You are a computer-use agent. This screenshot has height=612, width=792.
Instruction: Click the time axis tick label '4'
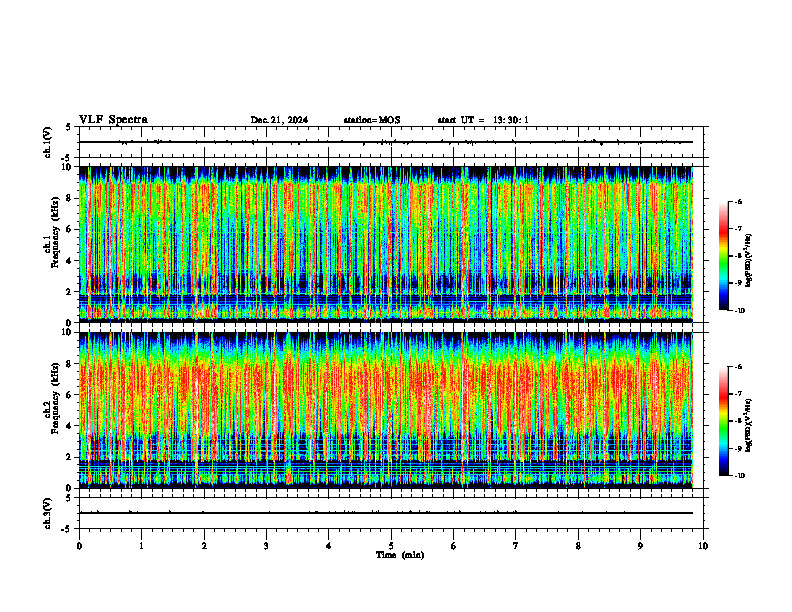[x=329, y=546]
